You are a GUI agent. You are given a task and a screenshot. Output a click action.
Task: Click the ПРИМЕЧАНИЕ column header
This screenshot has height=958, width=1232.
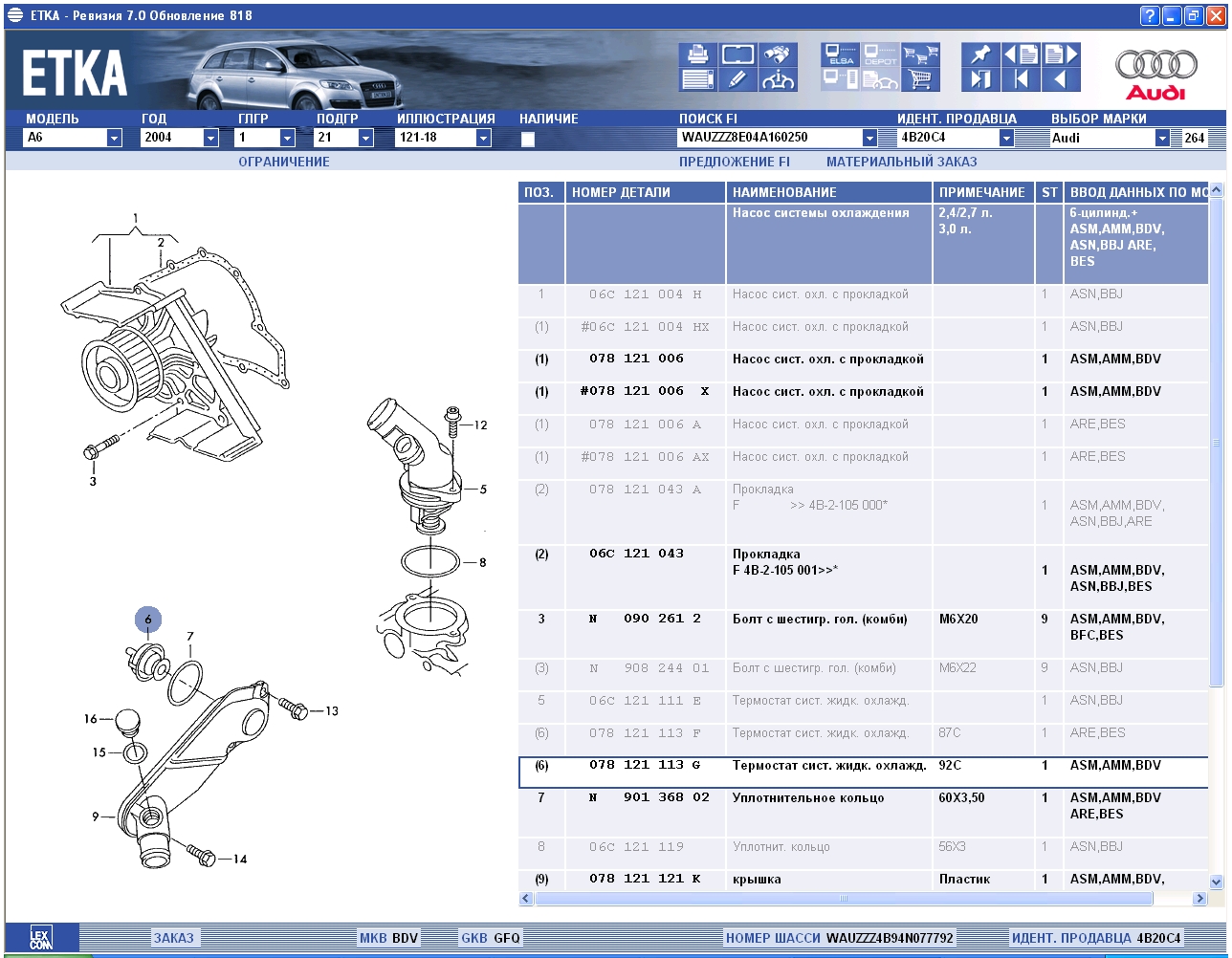point(983,192)
